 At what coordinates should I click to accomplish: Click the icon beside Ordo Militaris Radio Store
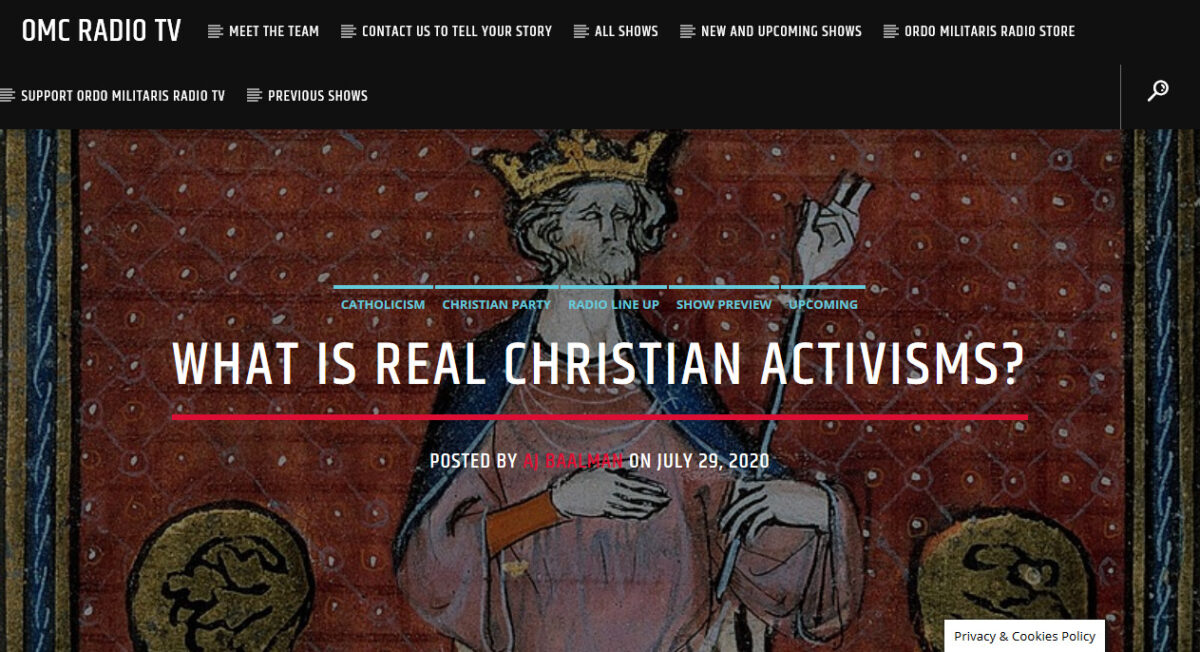[891, 32]
